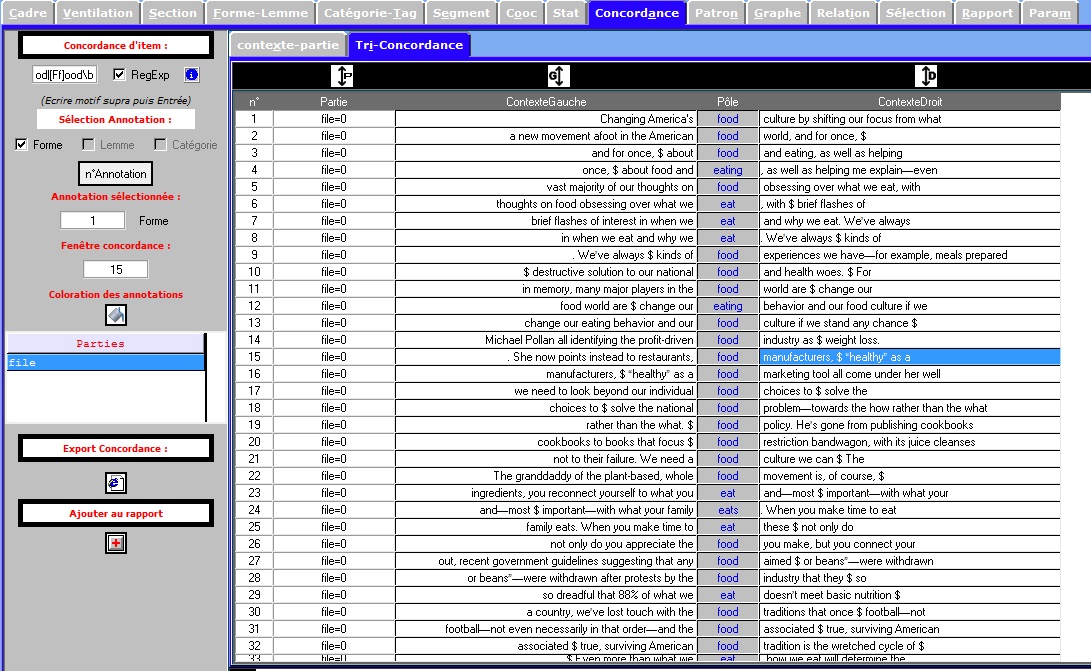
Task: Click pole word 'eating' in row 4
Action: tap(728, 170)
